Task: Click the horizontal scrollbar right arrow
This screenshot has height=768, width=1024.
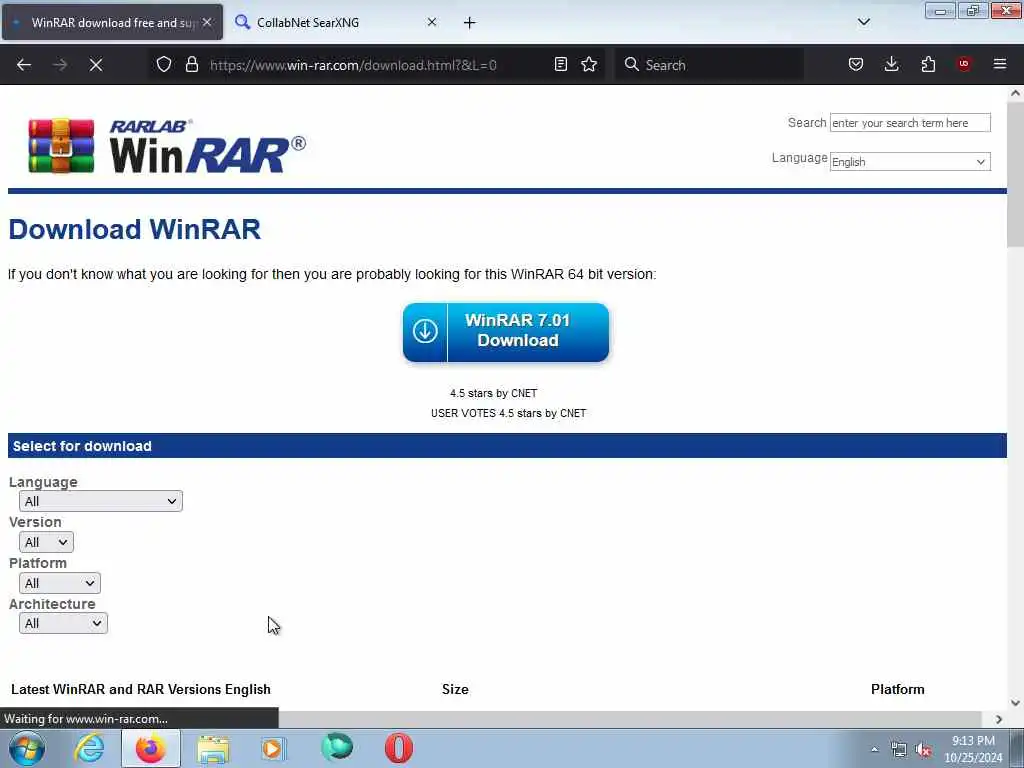Action: (x=999, y=719)
